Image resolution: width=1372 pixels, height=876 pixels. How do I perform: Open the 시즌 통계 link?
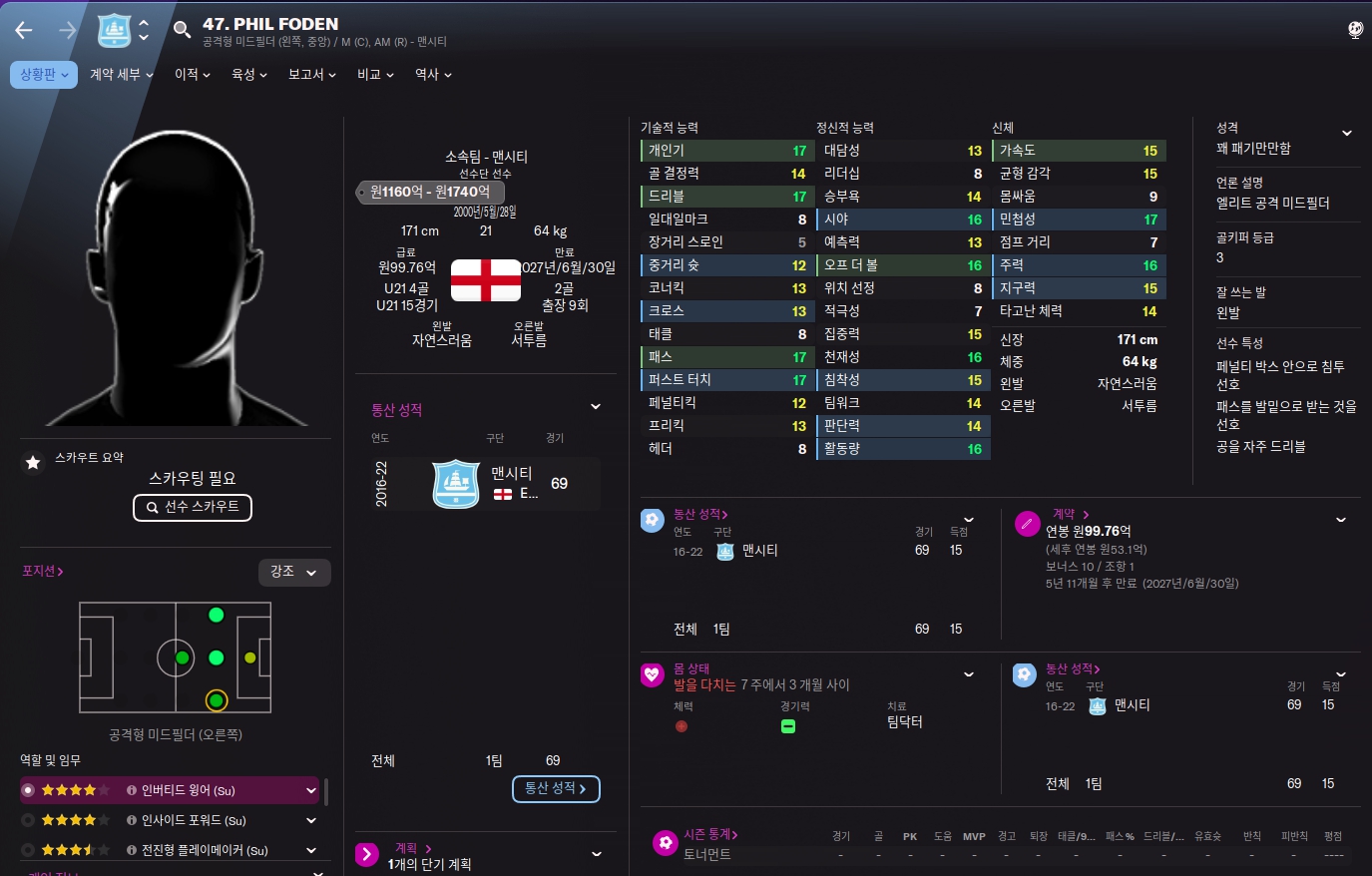tap(710, 834)
